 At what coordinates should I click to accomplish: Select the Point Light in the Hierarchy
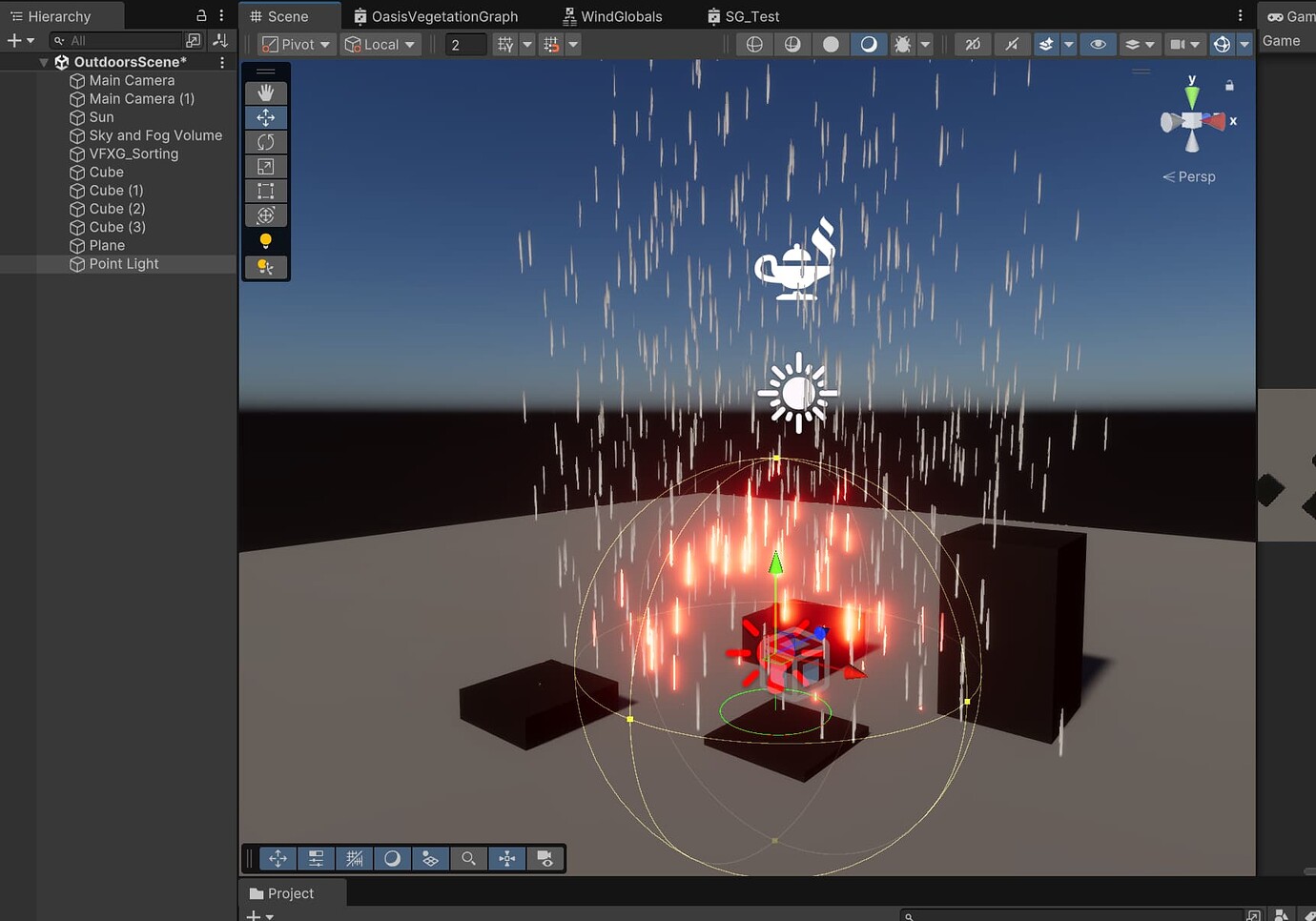pos(123,264)
